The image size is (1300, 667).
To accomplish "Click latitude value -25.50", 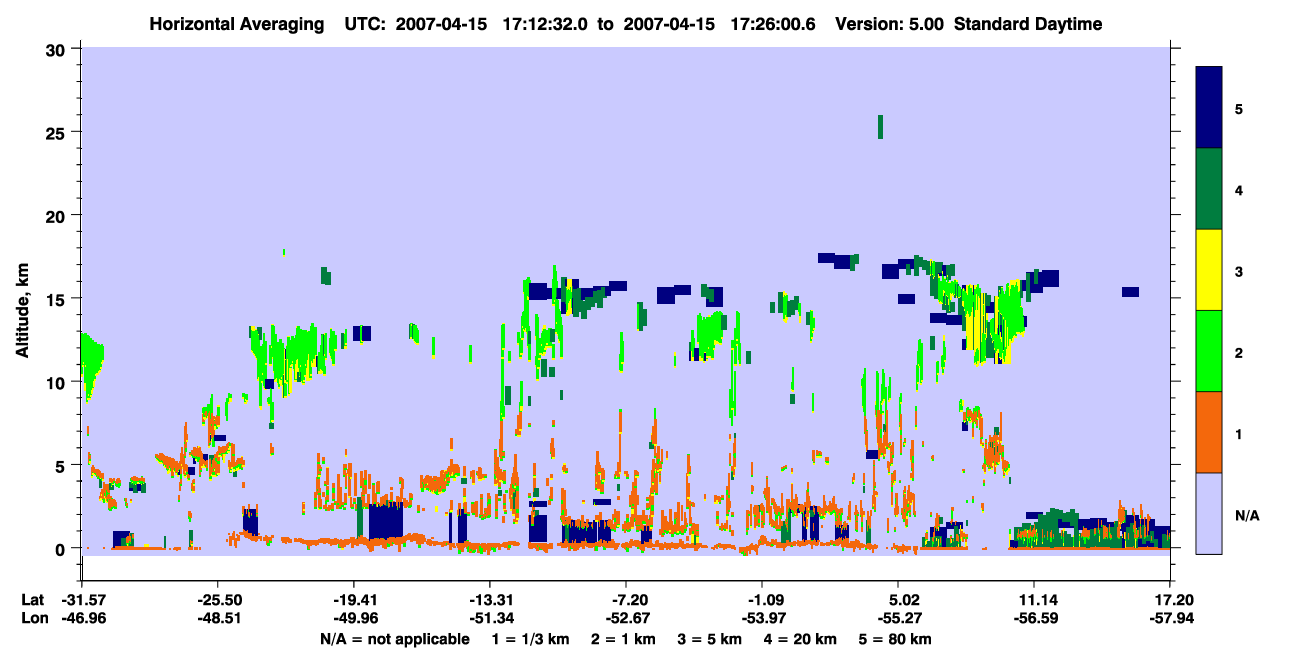I will pos(217,600).
